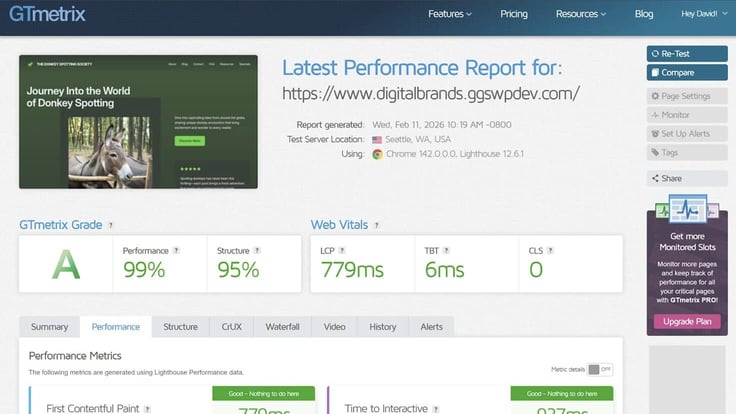Click the Compare button

[x=687, y=73]
